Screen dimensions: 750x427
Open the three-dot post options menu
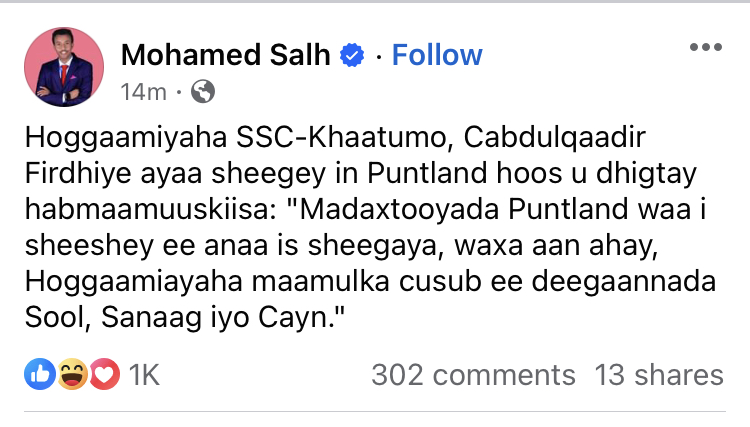(x=706, y=49)
